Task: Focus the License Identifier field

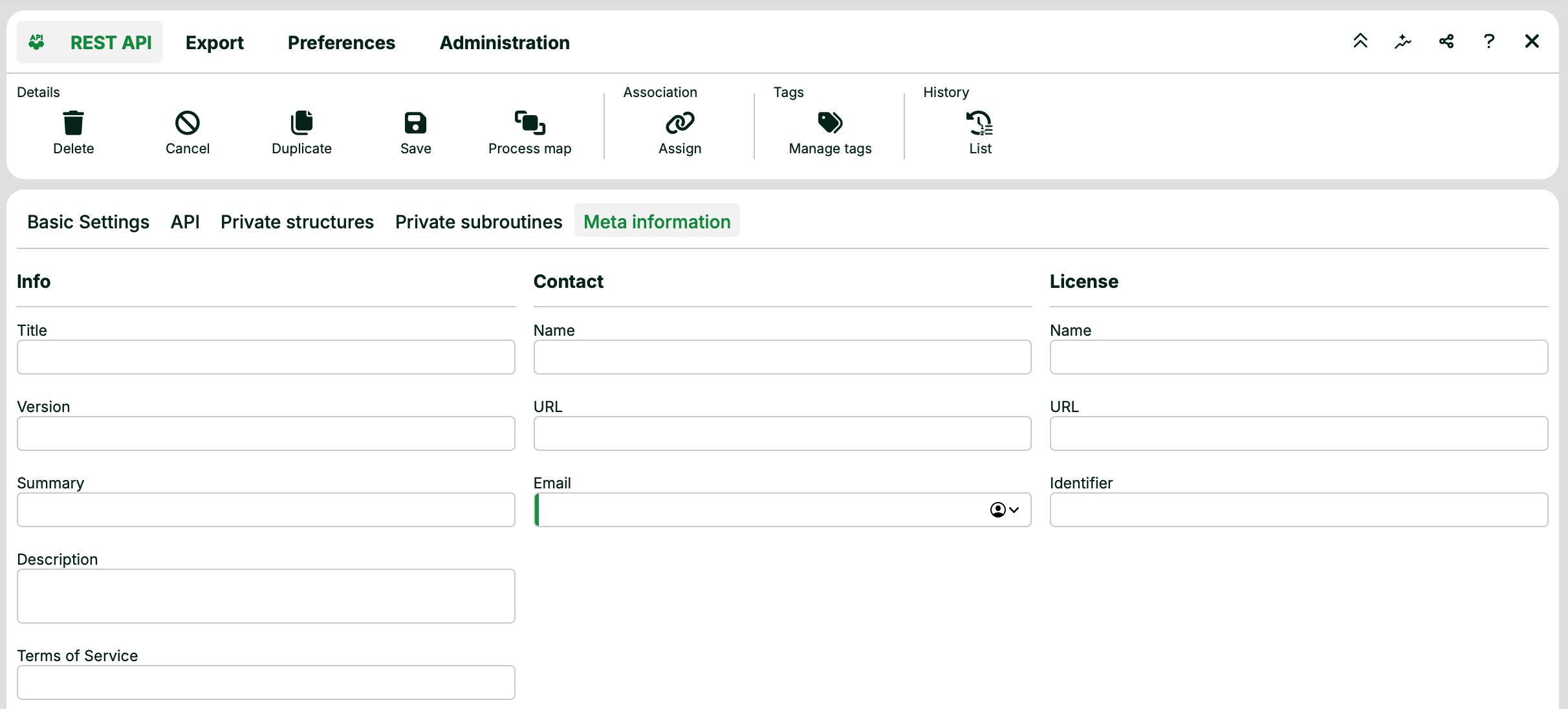Action: (1299, 510)
